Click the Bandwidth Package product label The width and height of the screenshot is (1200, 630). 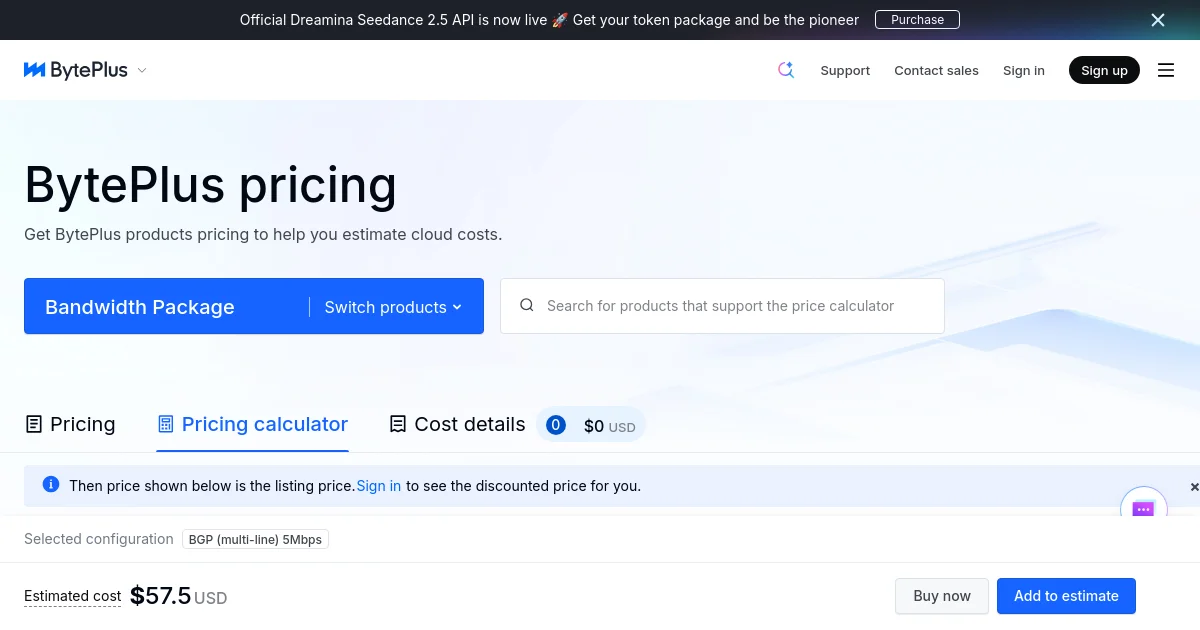click(140, 307)
